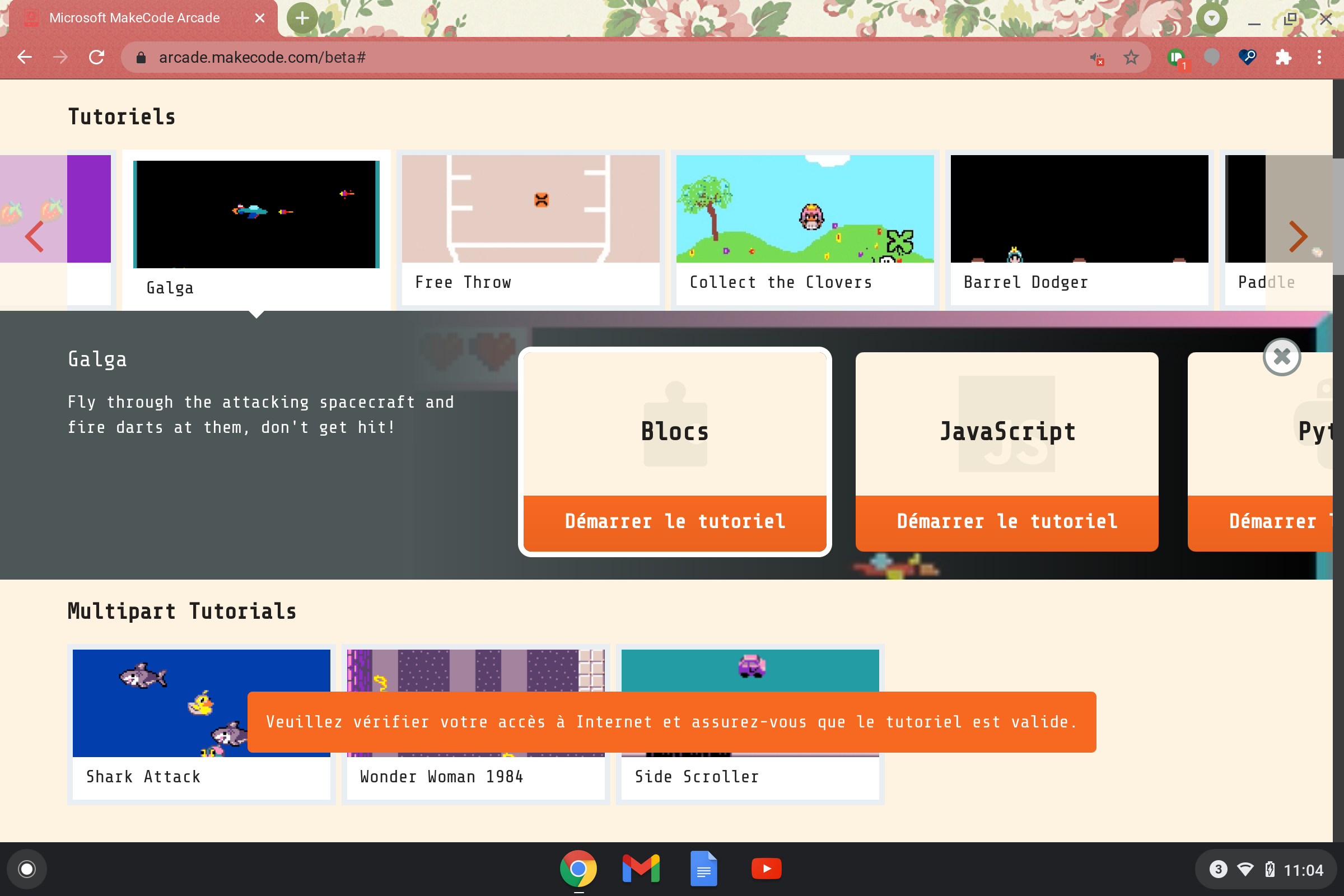Open the Wi-Fi status icon
Viewport: 1344px width, 896px height.
[x=1245, y=870]
